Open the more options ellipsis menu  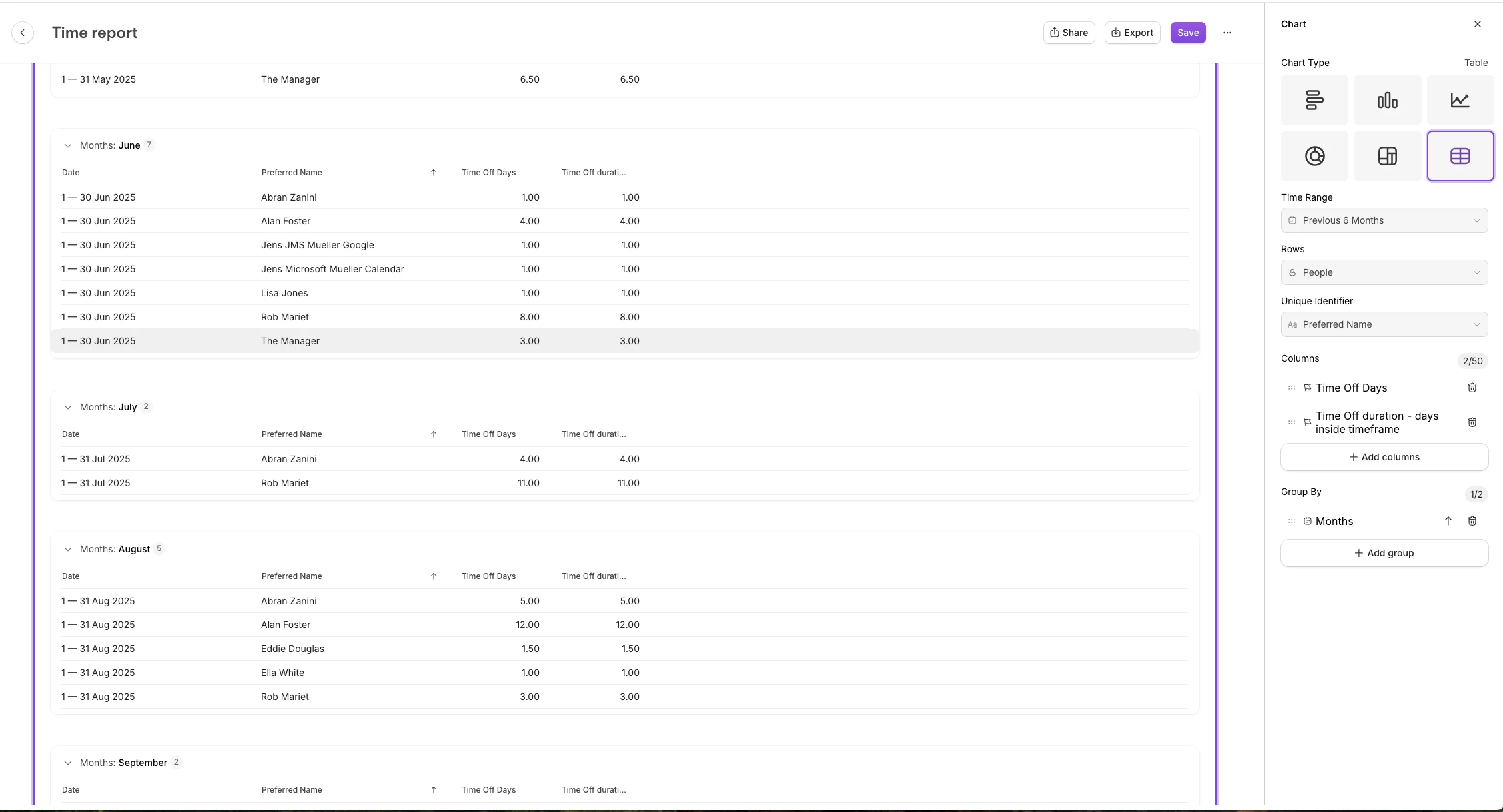point(1227,33)
